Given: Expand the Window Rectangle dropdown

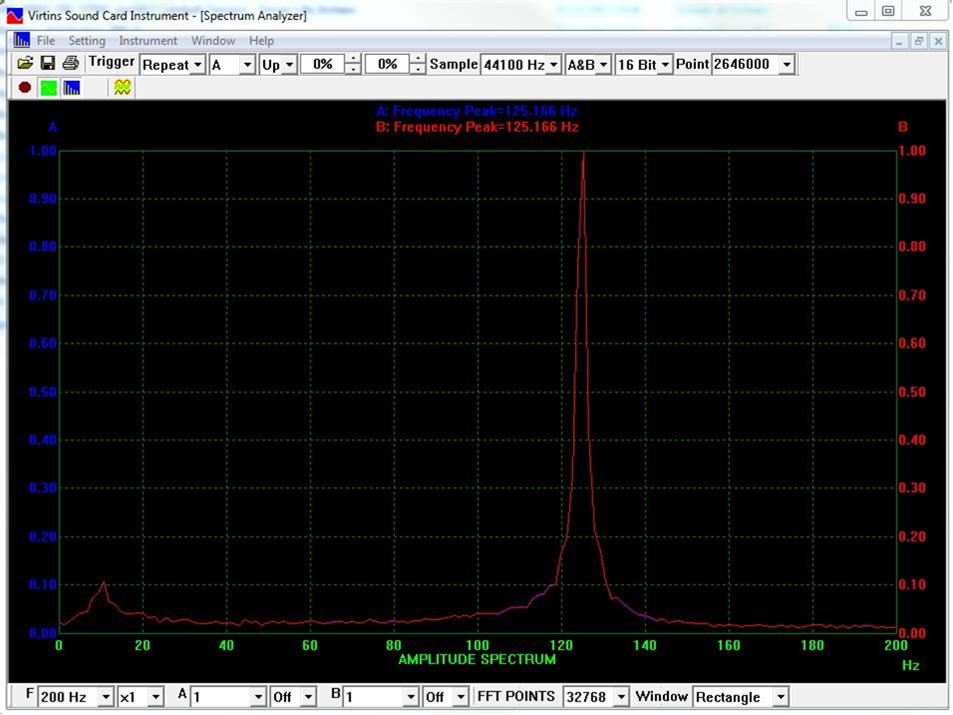Looking at the screenshot, I should click(780, 697).
